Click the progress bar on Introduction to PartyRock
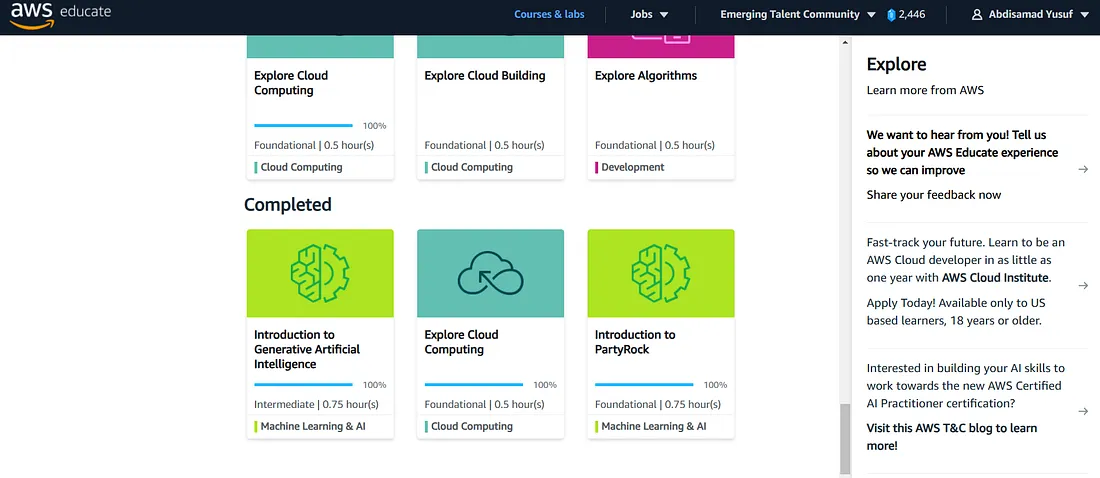The height and width of the screenshot is (478, 1100). click(x=644, y=385)
